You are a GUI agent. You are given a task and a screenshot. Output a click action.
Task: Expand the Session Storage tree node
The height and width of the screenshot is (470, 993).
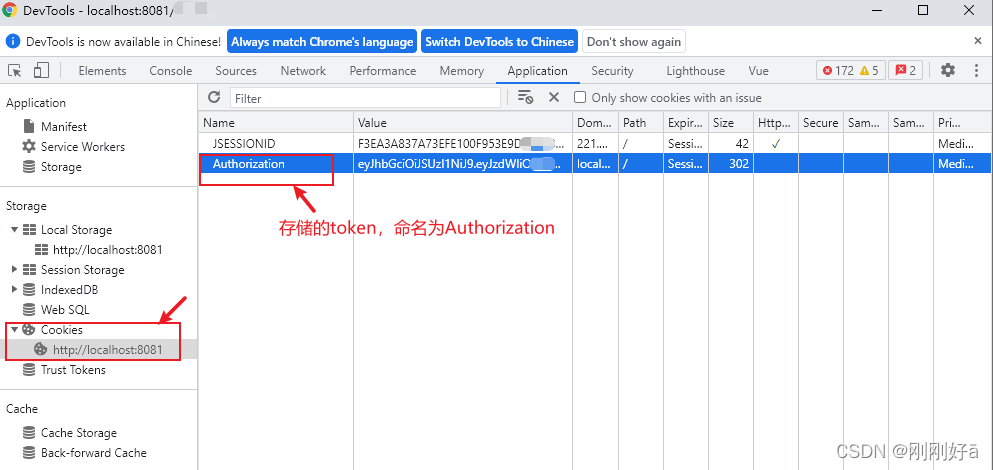tap(15, 270)
